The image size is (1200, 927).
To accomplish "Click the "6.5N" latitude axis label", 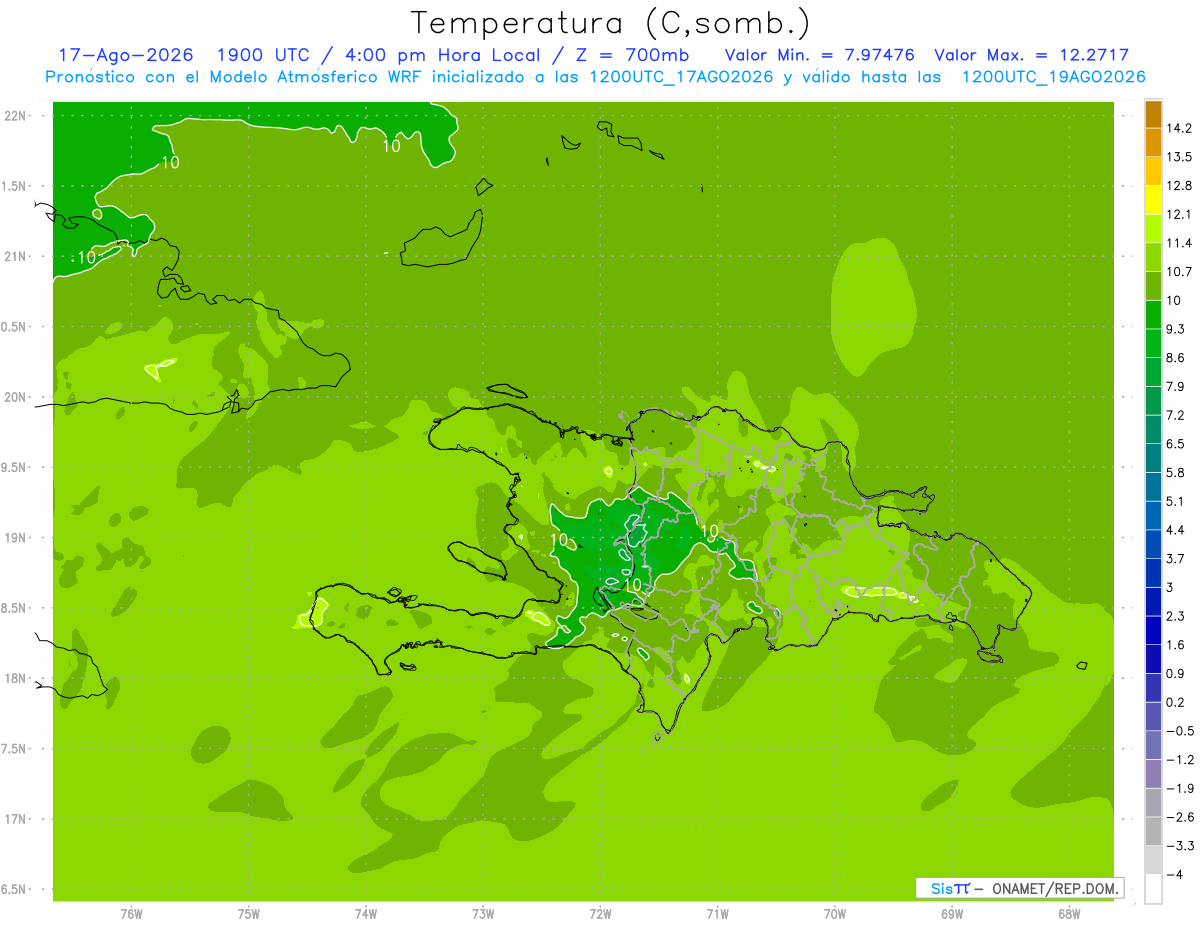I will [15, 889].
